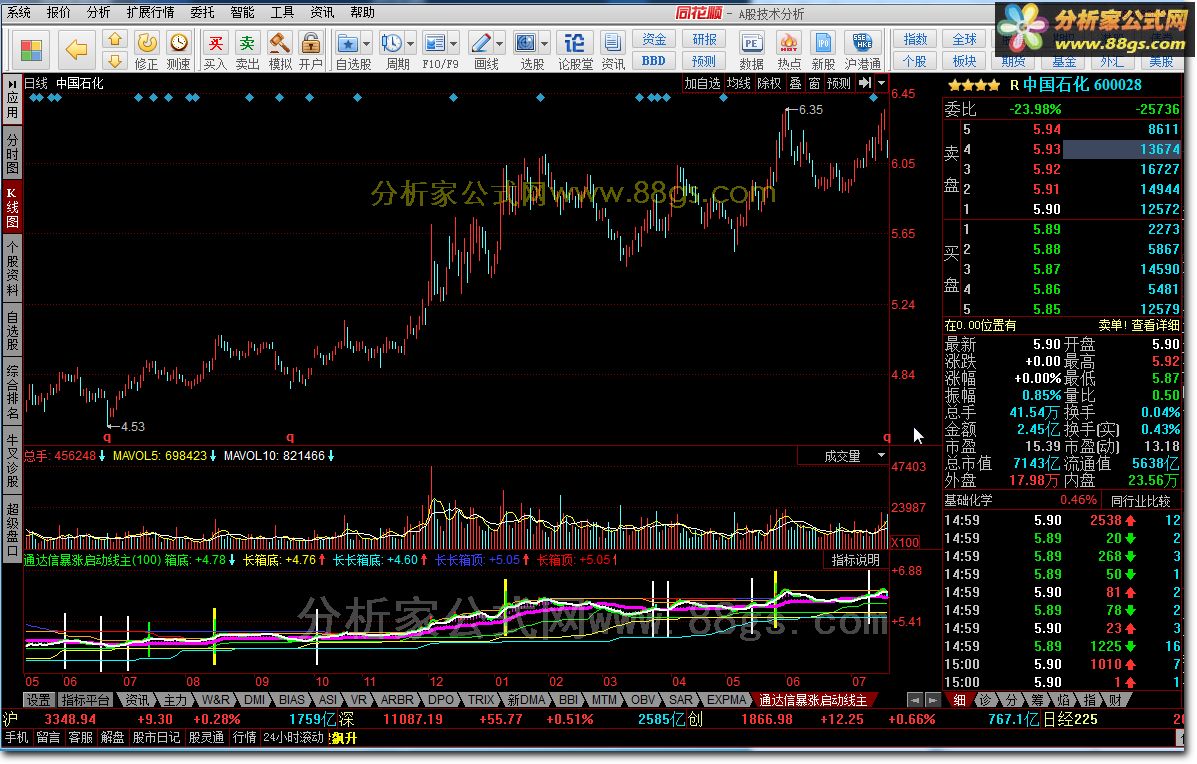Click the 指数 toolbar button
Viewport: 1197px width, 764px height.
[x=915, y=39]
